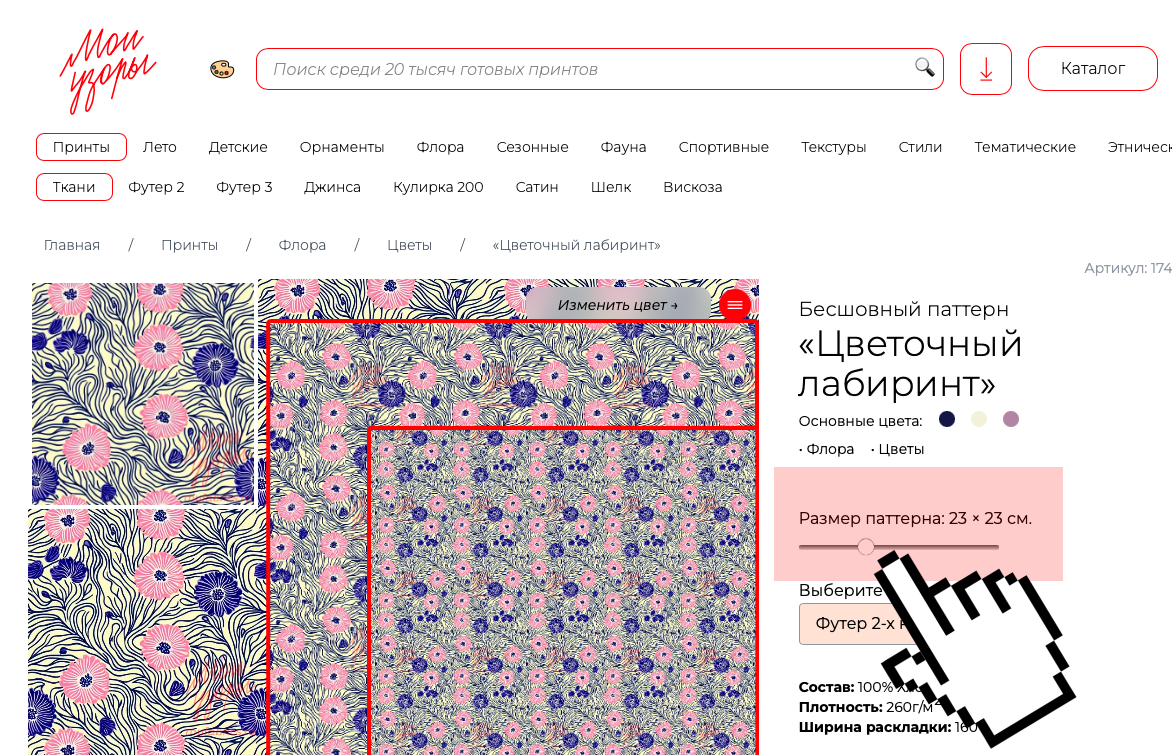Viewport: 1172px width, 755px height.
Task: Switch to the Принты tab
Action: point(81,147)
